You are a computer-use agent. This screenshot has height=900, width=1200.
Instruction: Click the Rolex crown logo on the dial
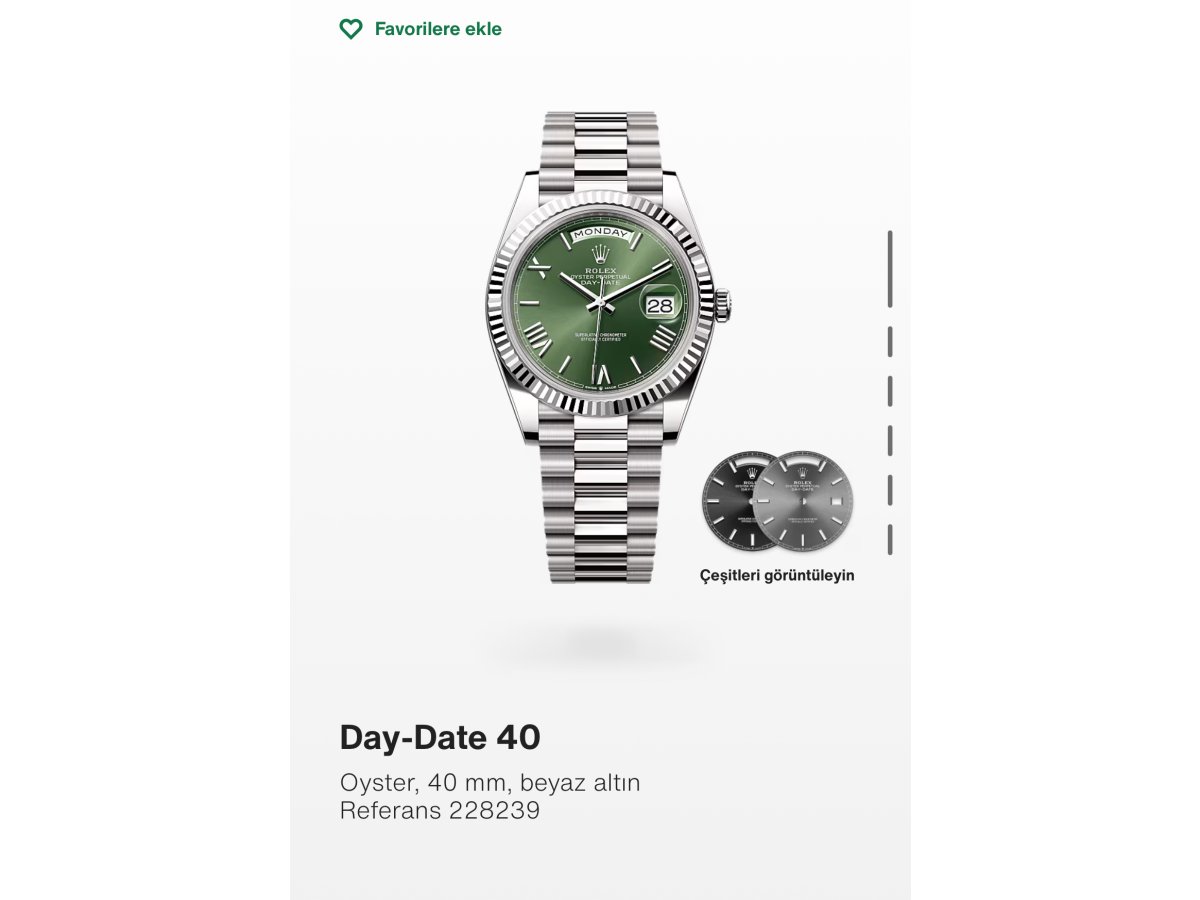600,252
